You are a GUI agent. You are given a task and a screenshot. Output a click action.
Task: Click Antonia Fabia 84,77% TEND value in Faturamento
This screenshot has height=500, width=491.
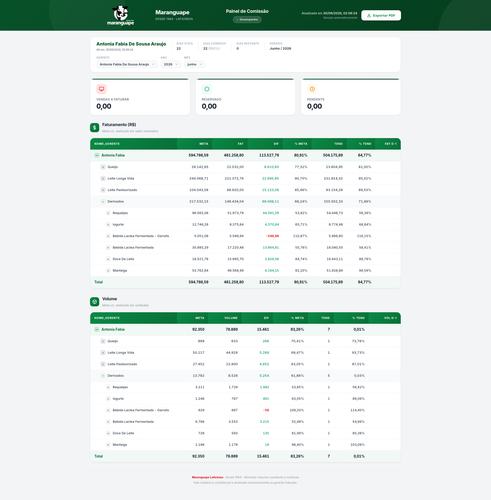(364, 155)
